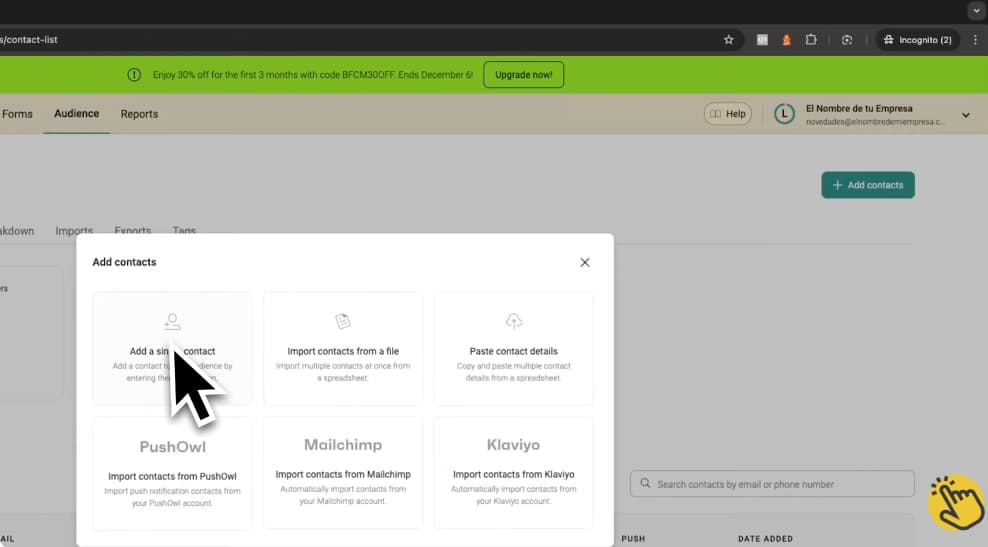Click the green Add contacts button
988x547 pixels.
pos(868,185)
